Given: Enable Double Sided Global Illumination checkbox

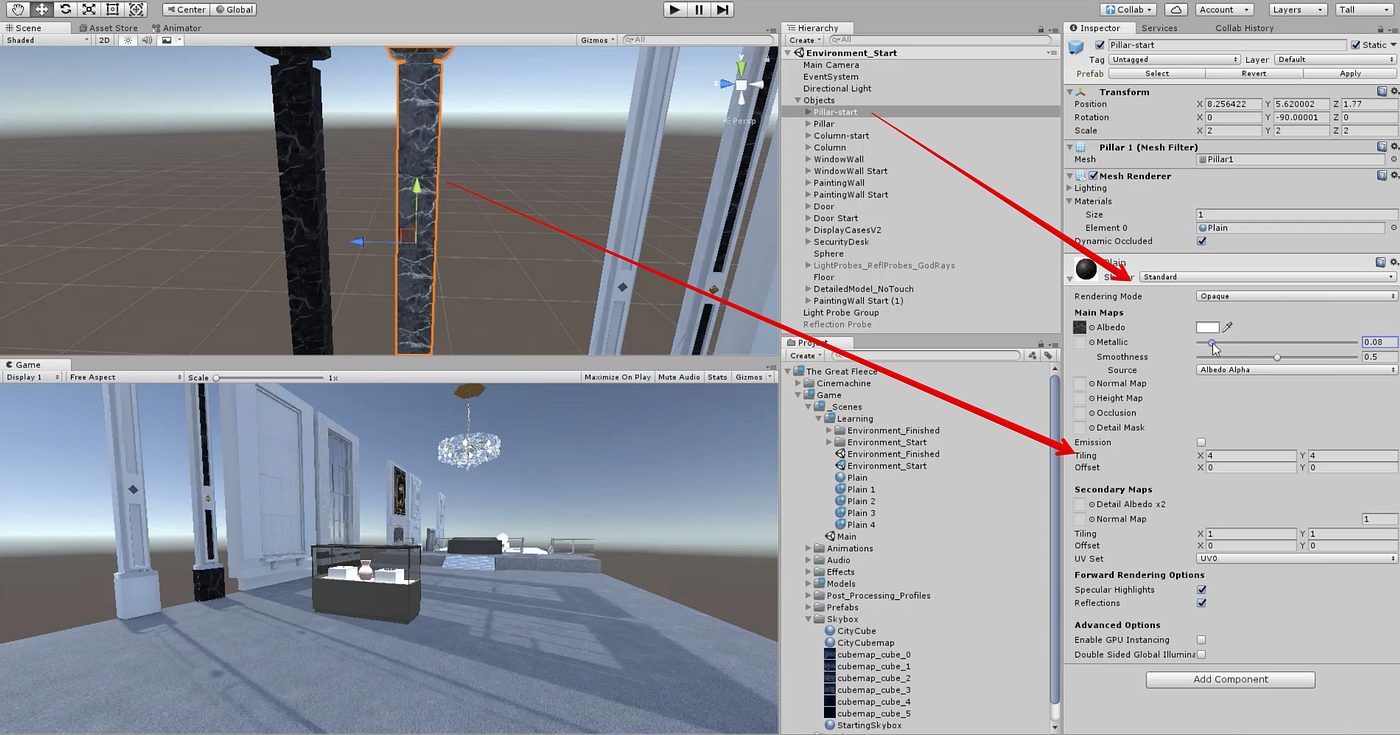Looking at the screenshot, I should click(x=1201, y=655).
